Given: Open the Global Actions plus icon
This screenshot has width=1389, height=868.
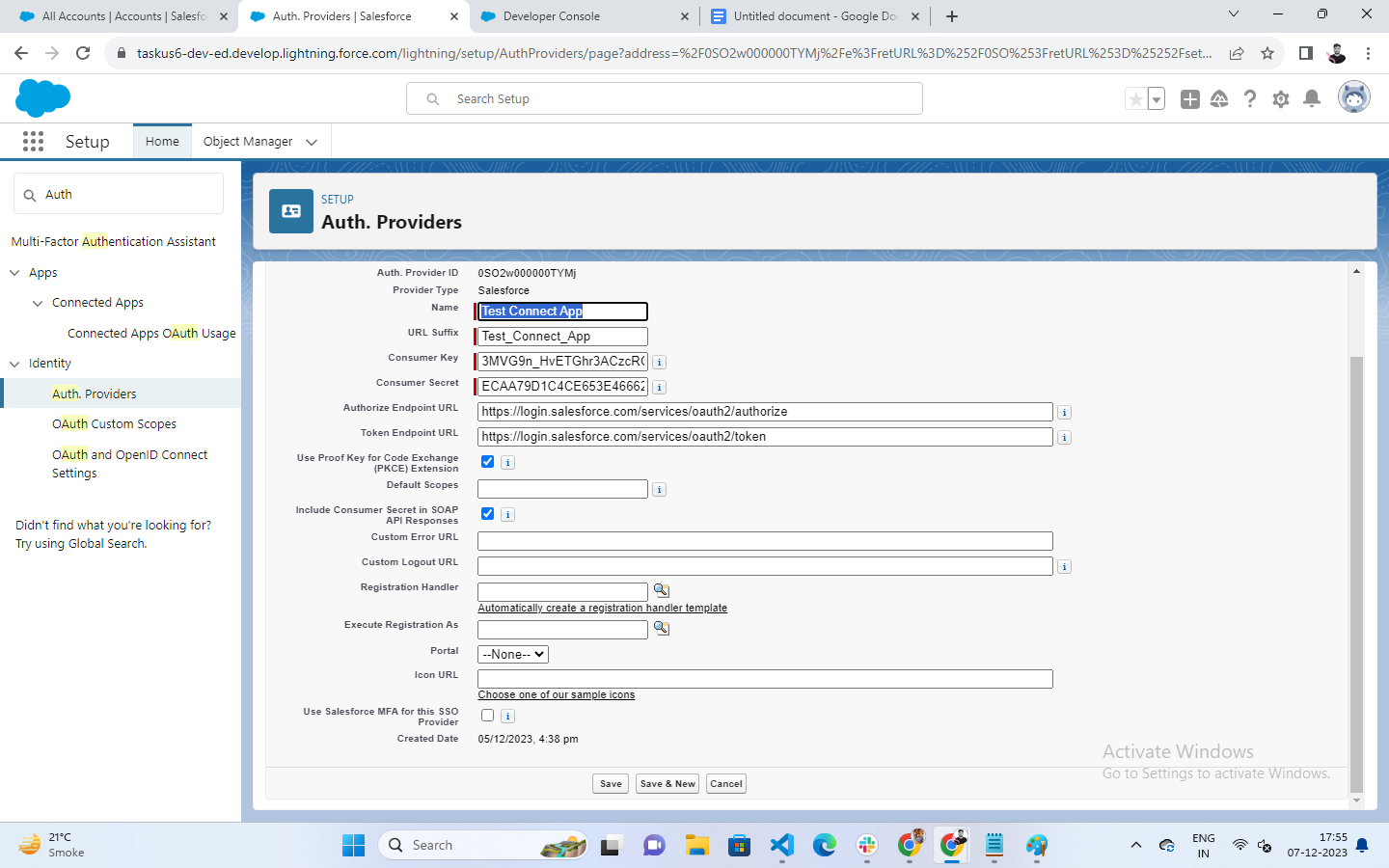Looking at the screenshot, I should [x=1190, y=98].
